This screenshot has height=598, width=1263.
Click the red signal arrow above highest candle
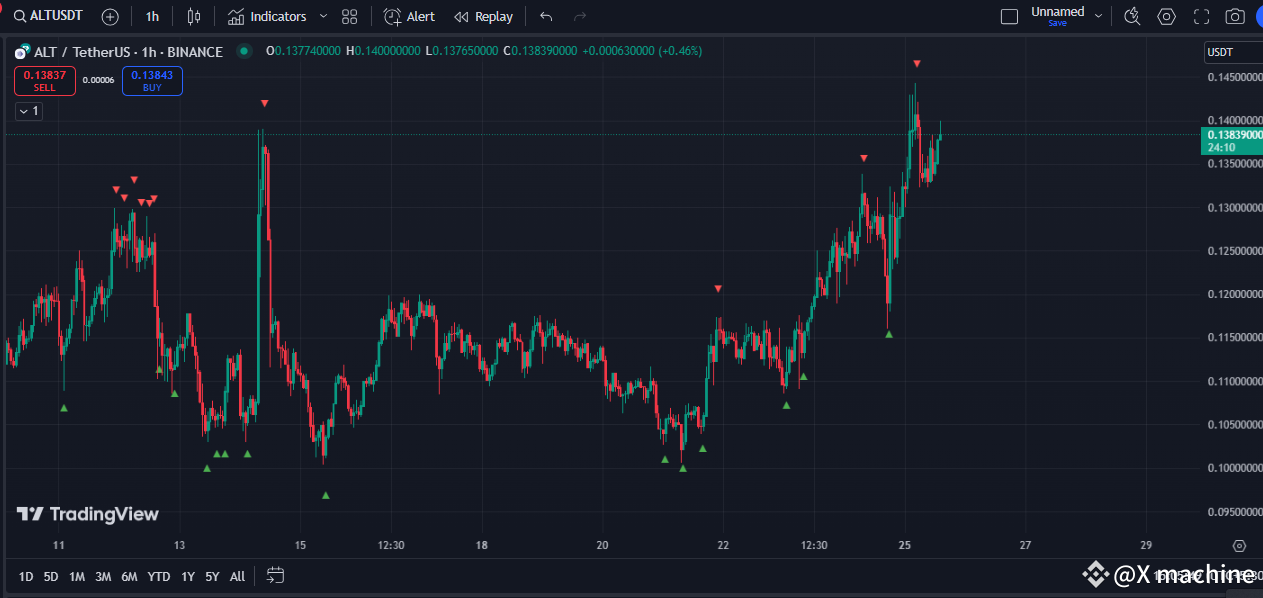click(917, 64)
